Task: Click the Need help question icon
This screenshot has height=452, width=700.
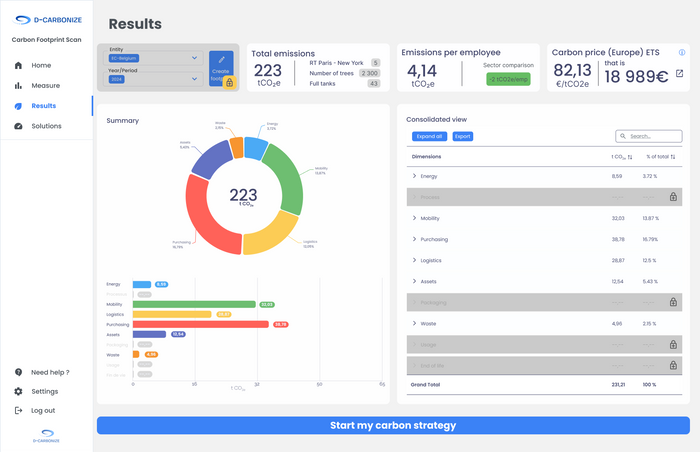Action: click(x=18, y=372)
